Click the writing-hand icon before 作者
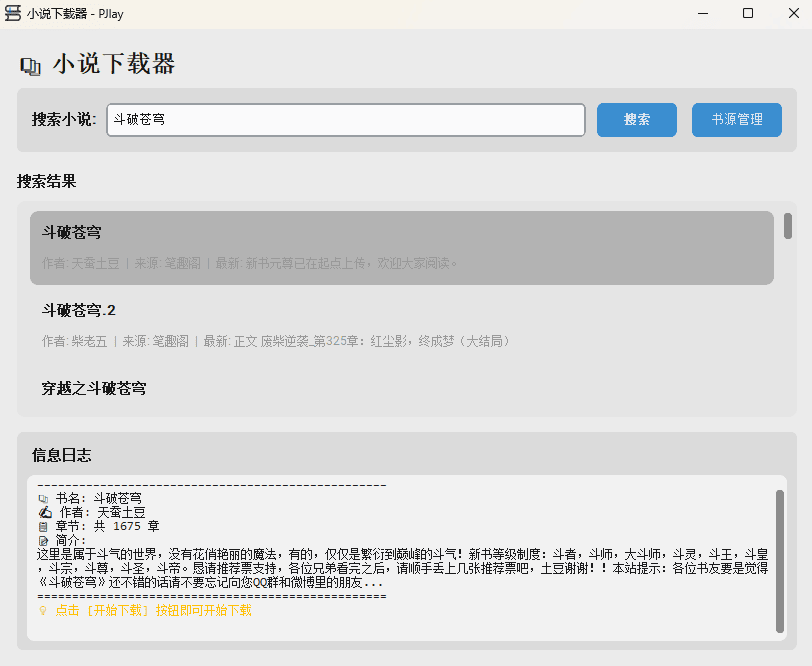The width and height of the screenshot is (812, 666). [x=46, y=513]
